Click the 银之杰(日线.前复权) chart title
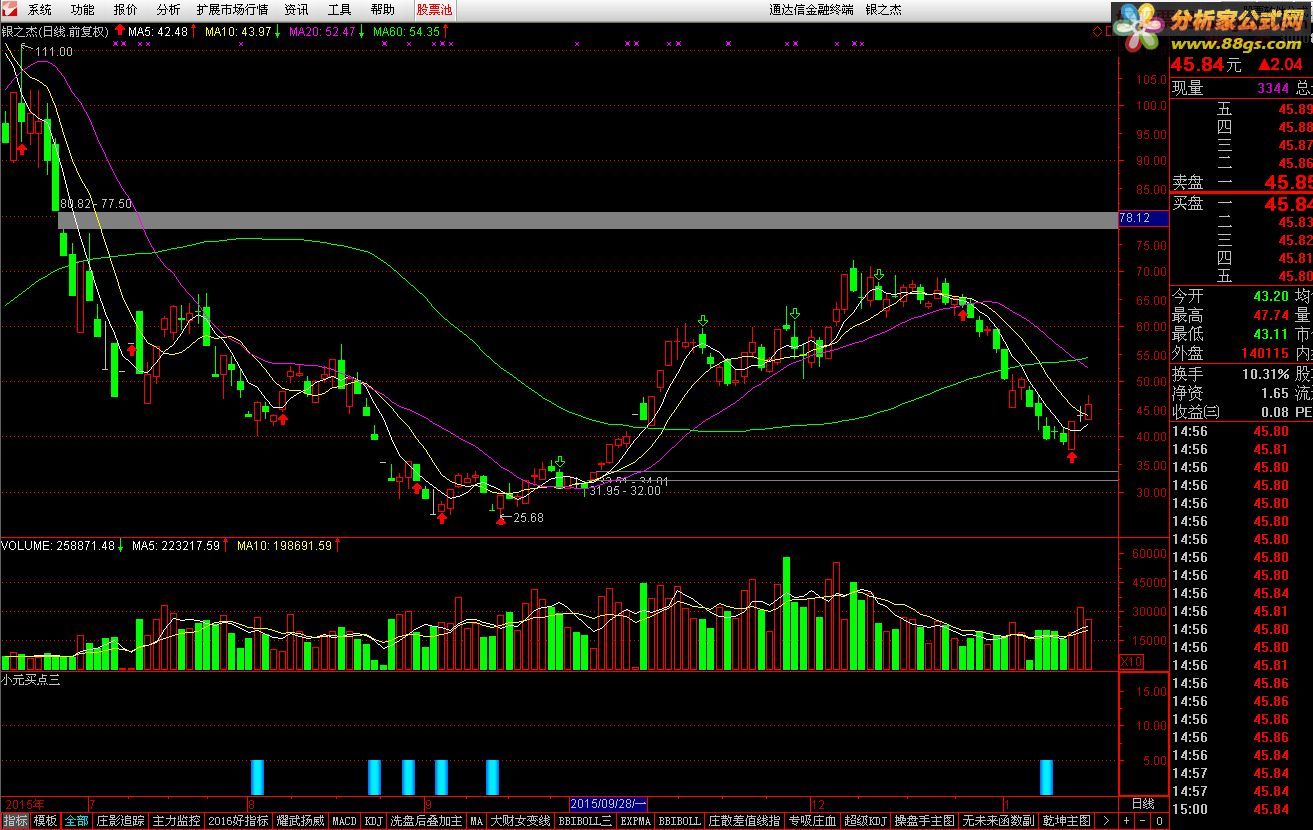 pos(56,32)
